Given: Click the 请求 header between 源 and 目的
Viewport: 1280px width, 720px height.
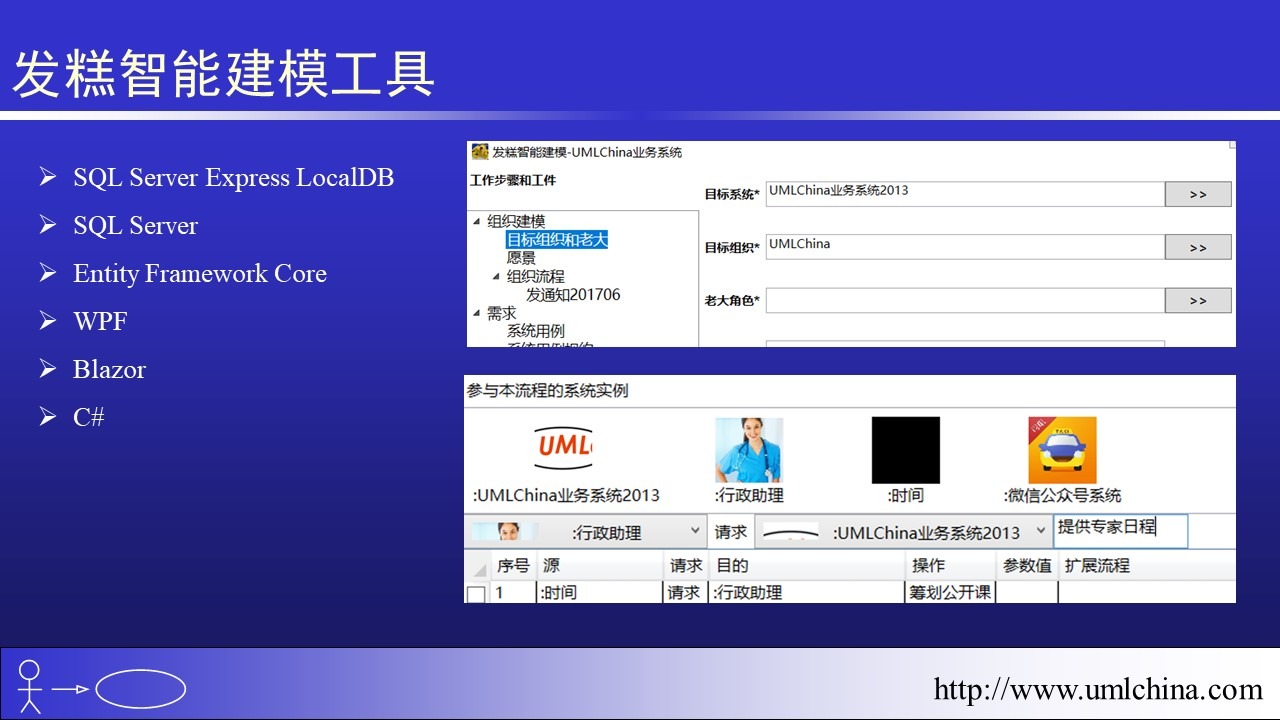Looking at the screenshot, I should click(x=686, y=566).
